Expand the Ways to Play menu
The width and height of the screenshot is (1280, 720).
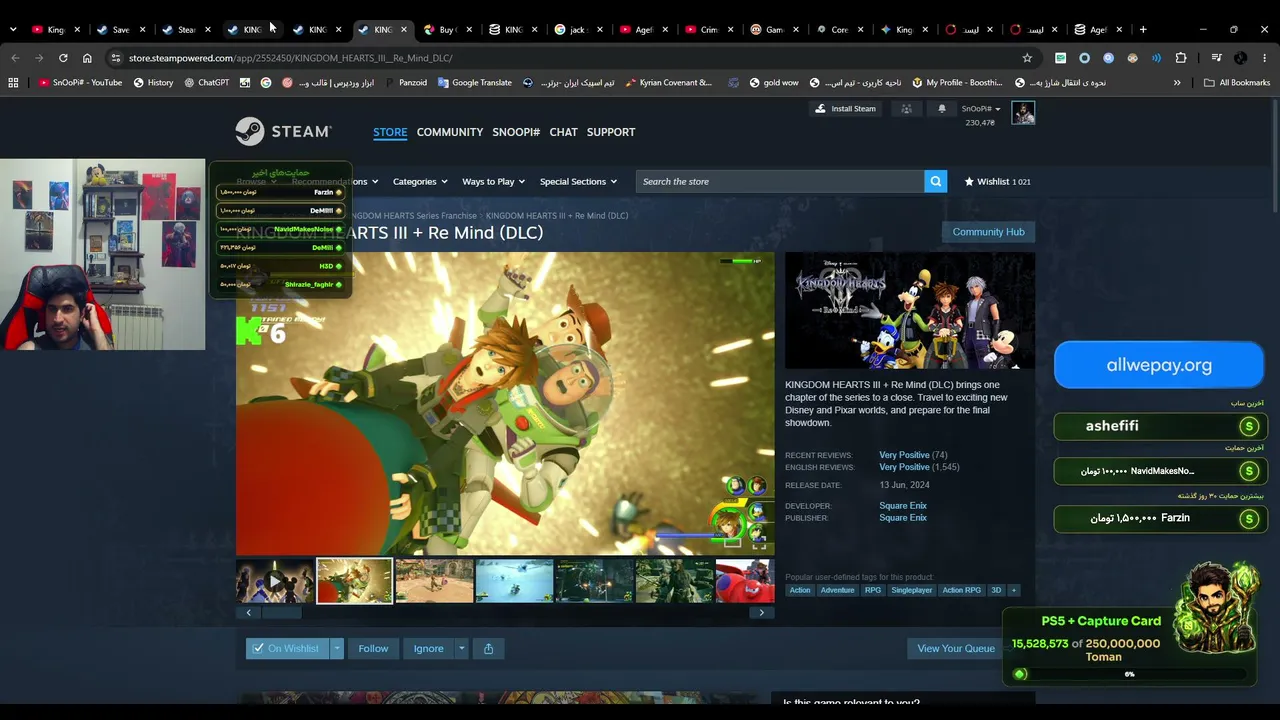pos(494,182)
